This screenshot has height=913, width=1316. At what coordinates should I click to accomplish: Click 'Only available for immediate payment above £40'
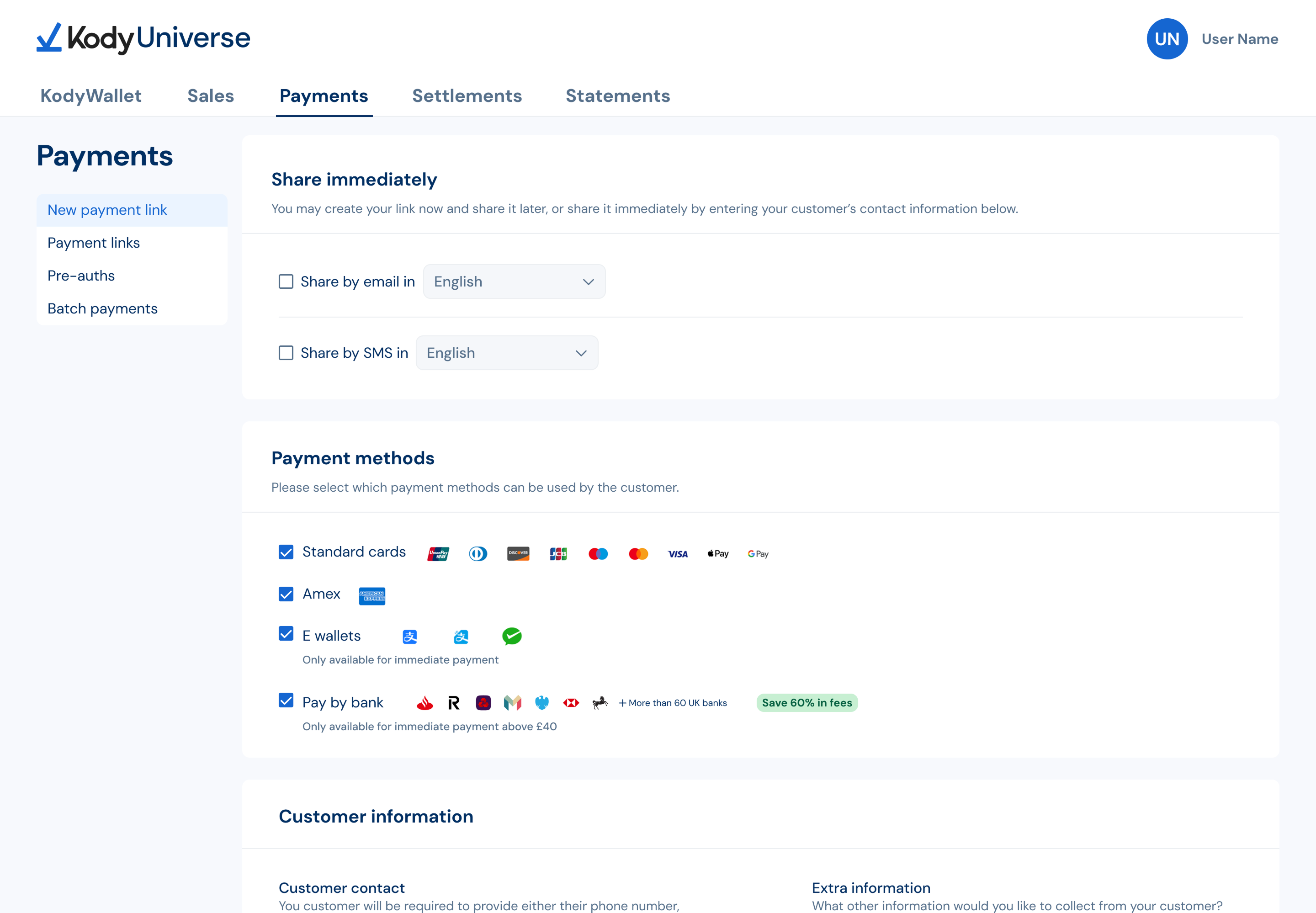point(430,727)
